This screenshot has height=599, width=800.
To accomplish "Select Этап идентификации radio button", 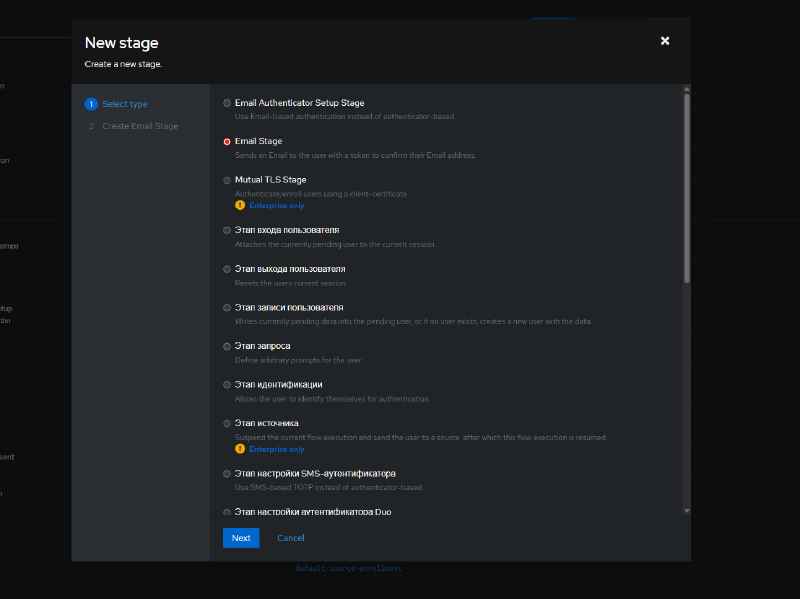I will pyautogui.click(x=227, y=385).
